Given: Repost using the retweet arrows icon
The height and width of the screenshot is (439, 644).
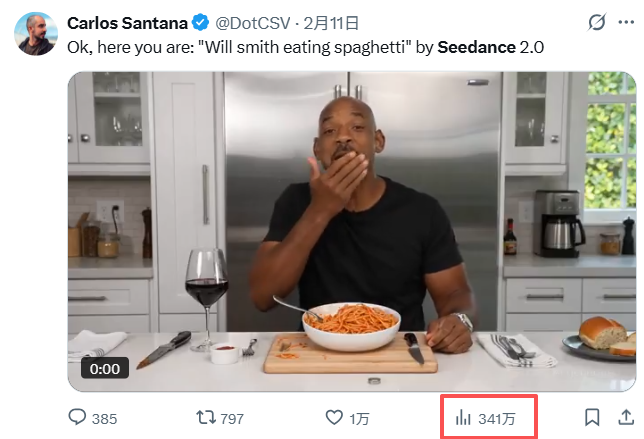Looking at the screenshot, I should coord(205,418).
